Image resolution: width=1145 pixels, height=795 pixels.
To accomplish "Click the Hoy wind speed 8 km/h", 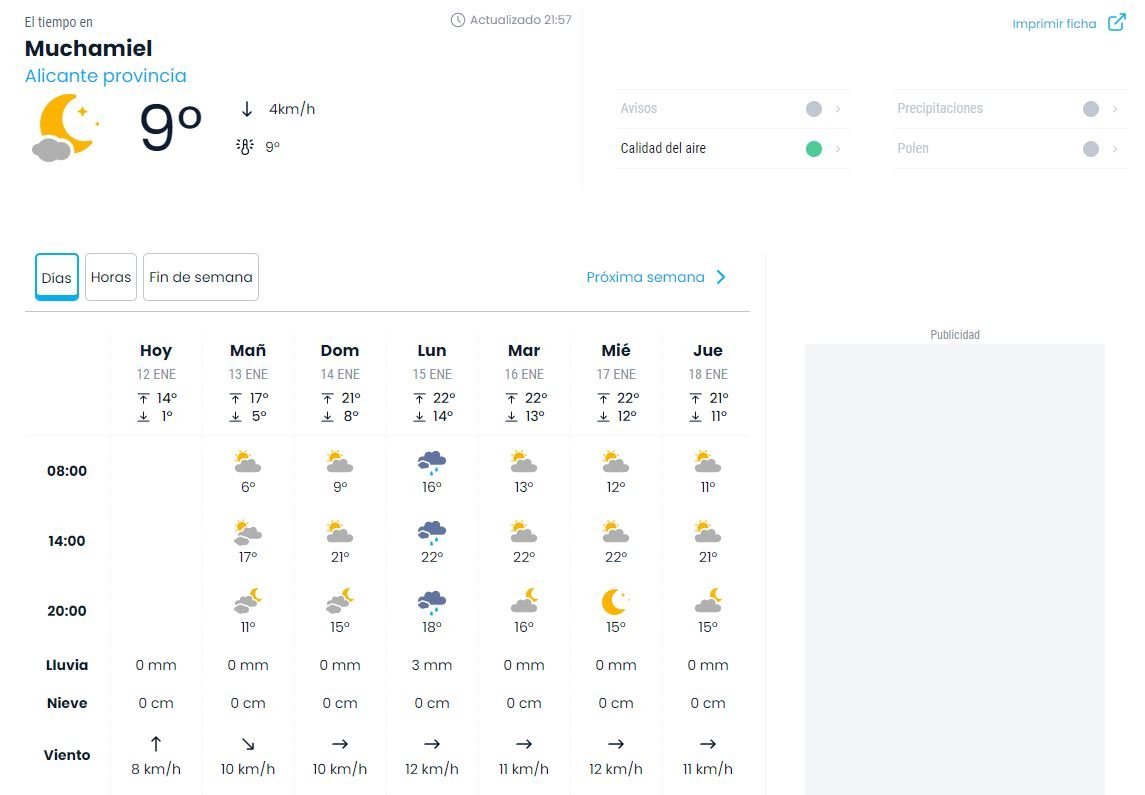I will 156,769.
